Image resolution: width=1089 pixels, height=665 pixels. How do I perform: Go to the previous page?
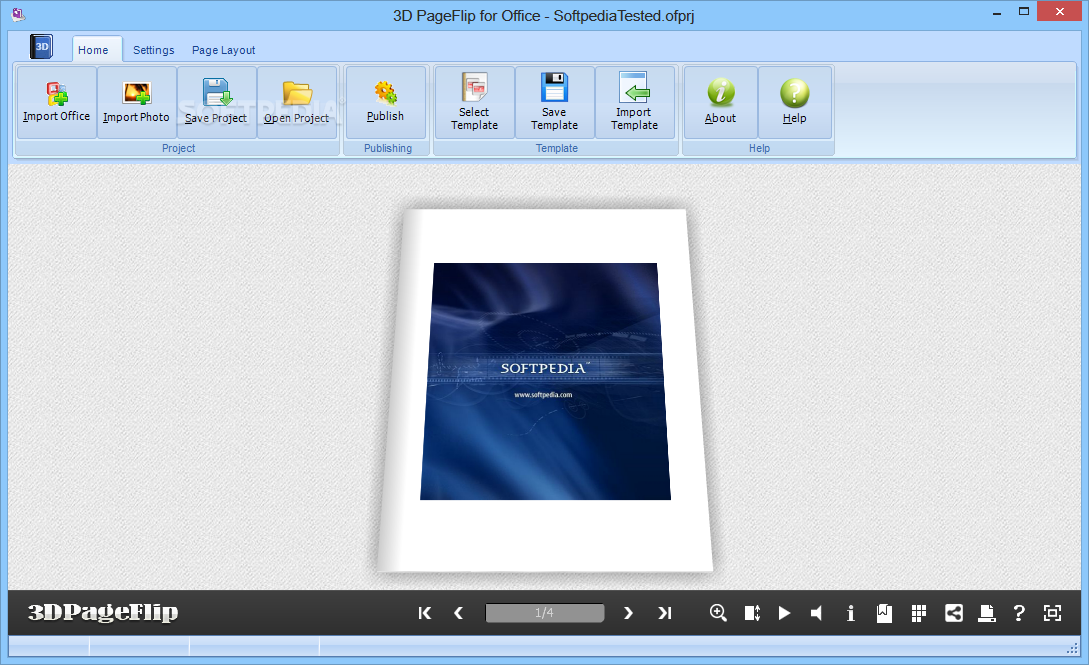[x=458, y=613]
